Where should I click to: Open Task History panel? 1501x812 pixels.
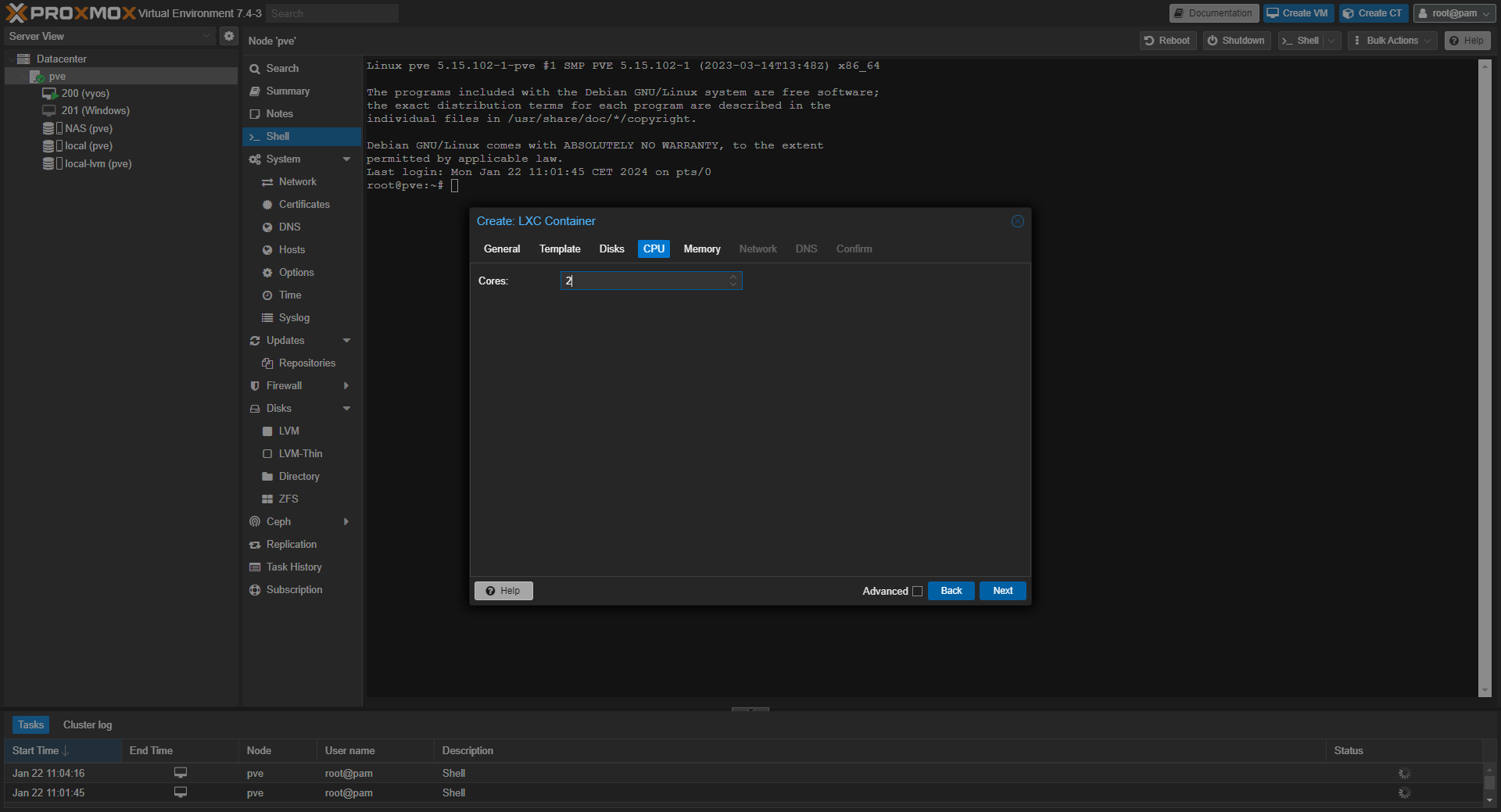click(x=302, y=567)
